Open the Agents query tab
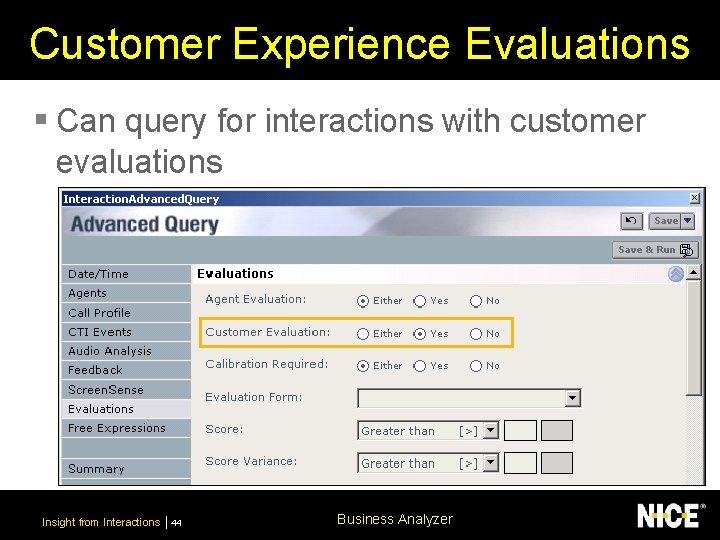 coord(126,293)
